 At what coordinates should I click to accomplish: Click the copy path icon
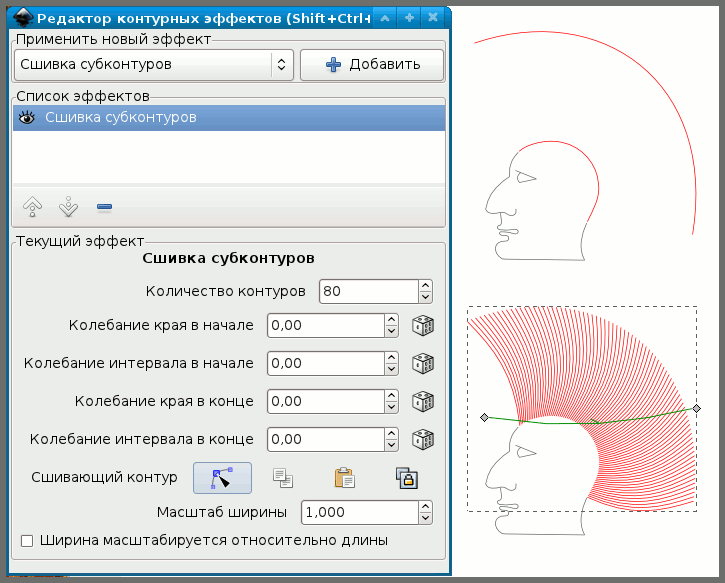click(x=283, y=478)
